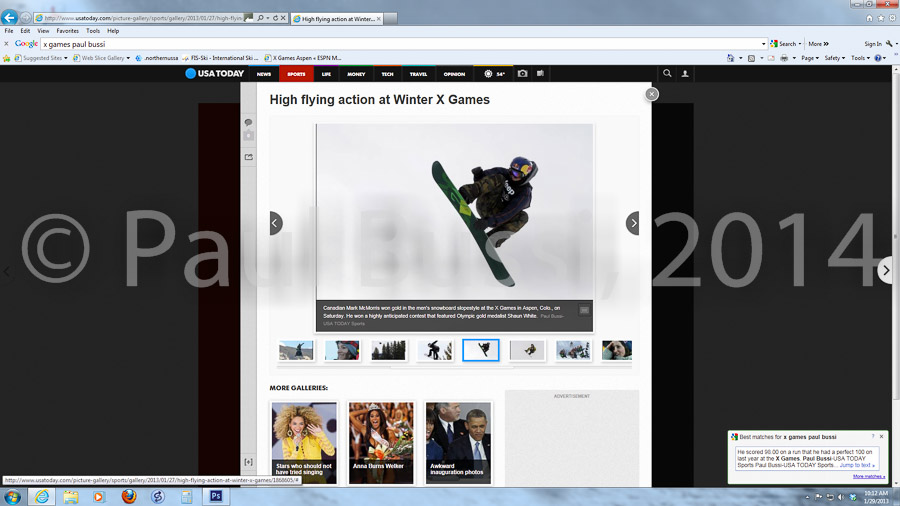
Task: Open the Help menu in the menu bar
Action: [x=113, y=31]
